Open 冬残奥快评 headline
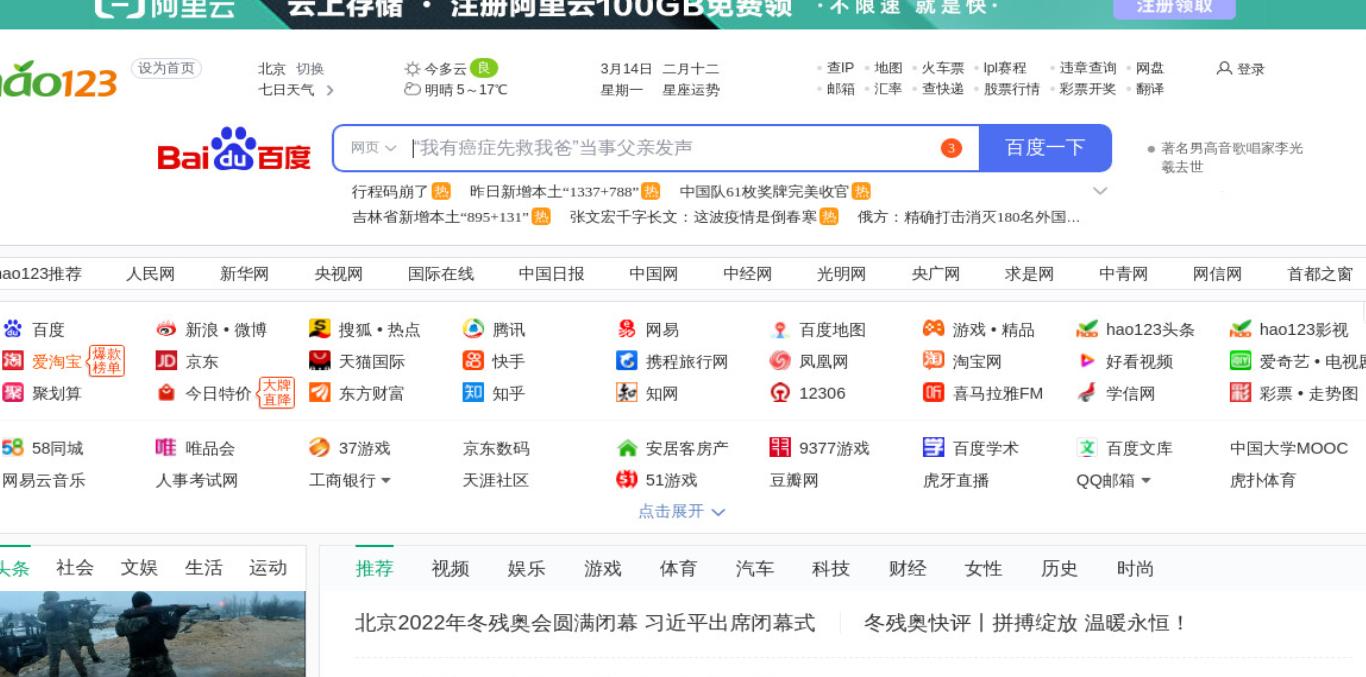This screenshot has height=677, width=1366. (x=1025, y=623)
